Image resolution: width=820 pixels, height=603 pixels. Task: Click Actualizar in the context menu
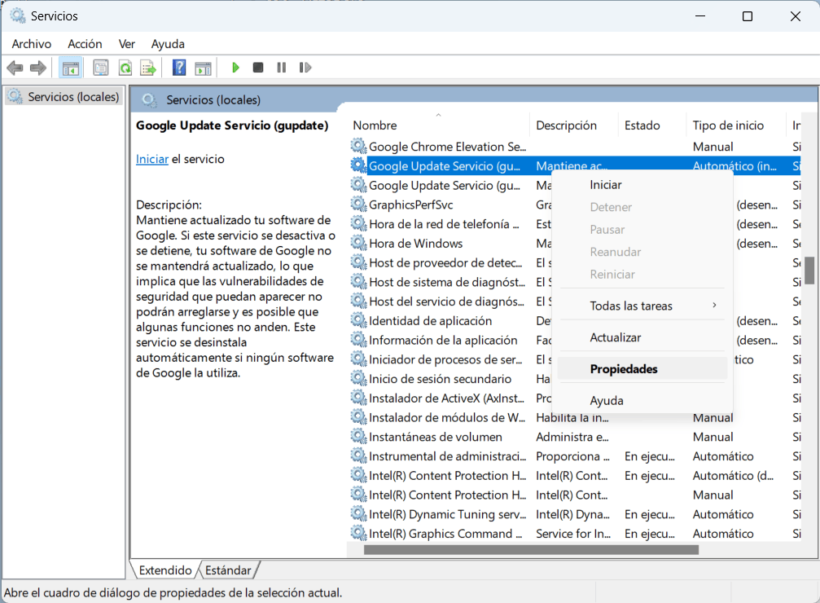coord(616,338)
